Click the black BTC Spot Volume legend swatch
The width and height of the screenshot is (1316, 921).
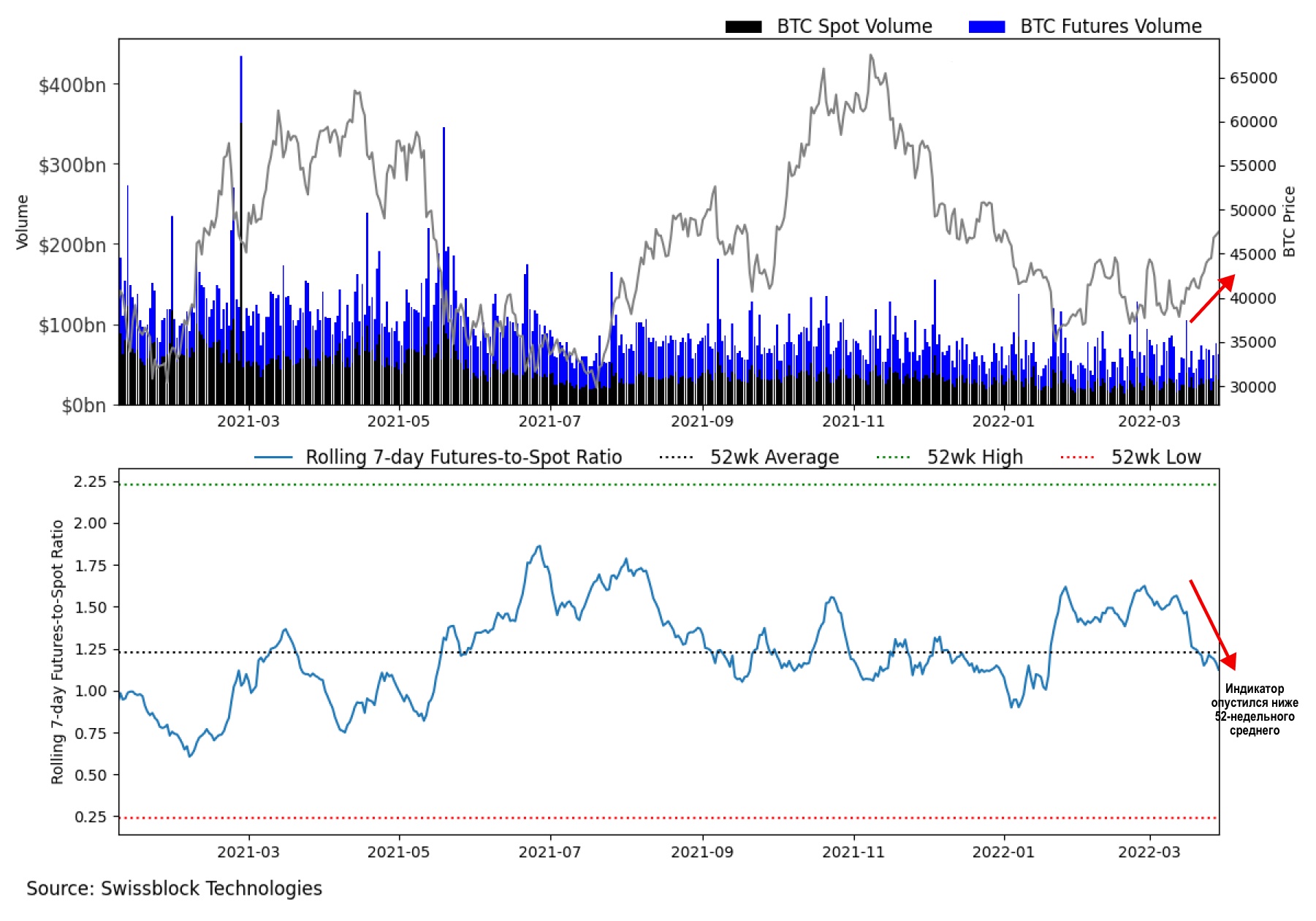[743, 27]
